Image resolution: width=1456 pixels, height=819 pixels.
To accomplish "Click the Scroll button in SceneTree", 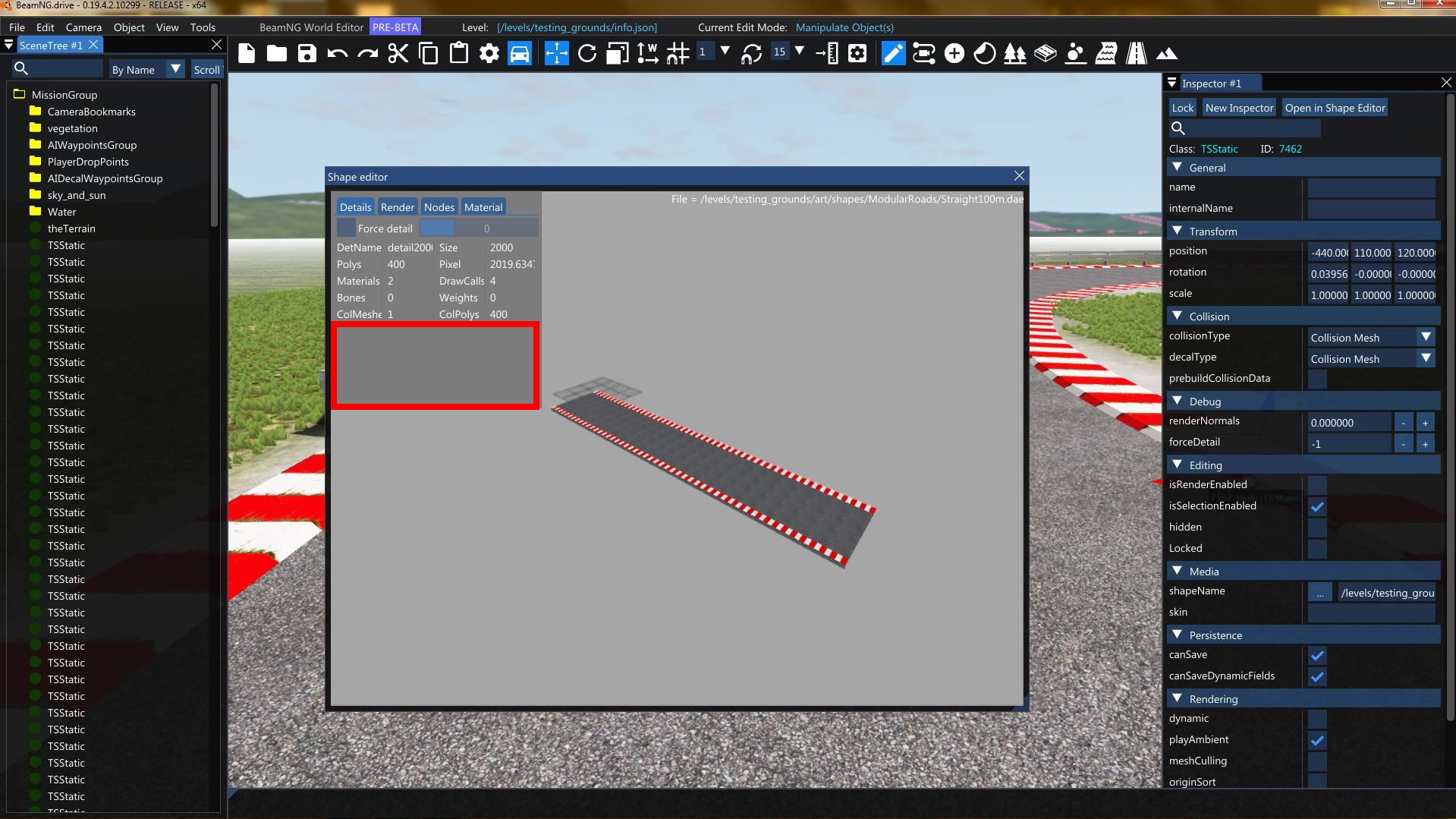I will pyautogui.click(x=207, y=69).
